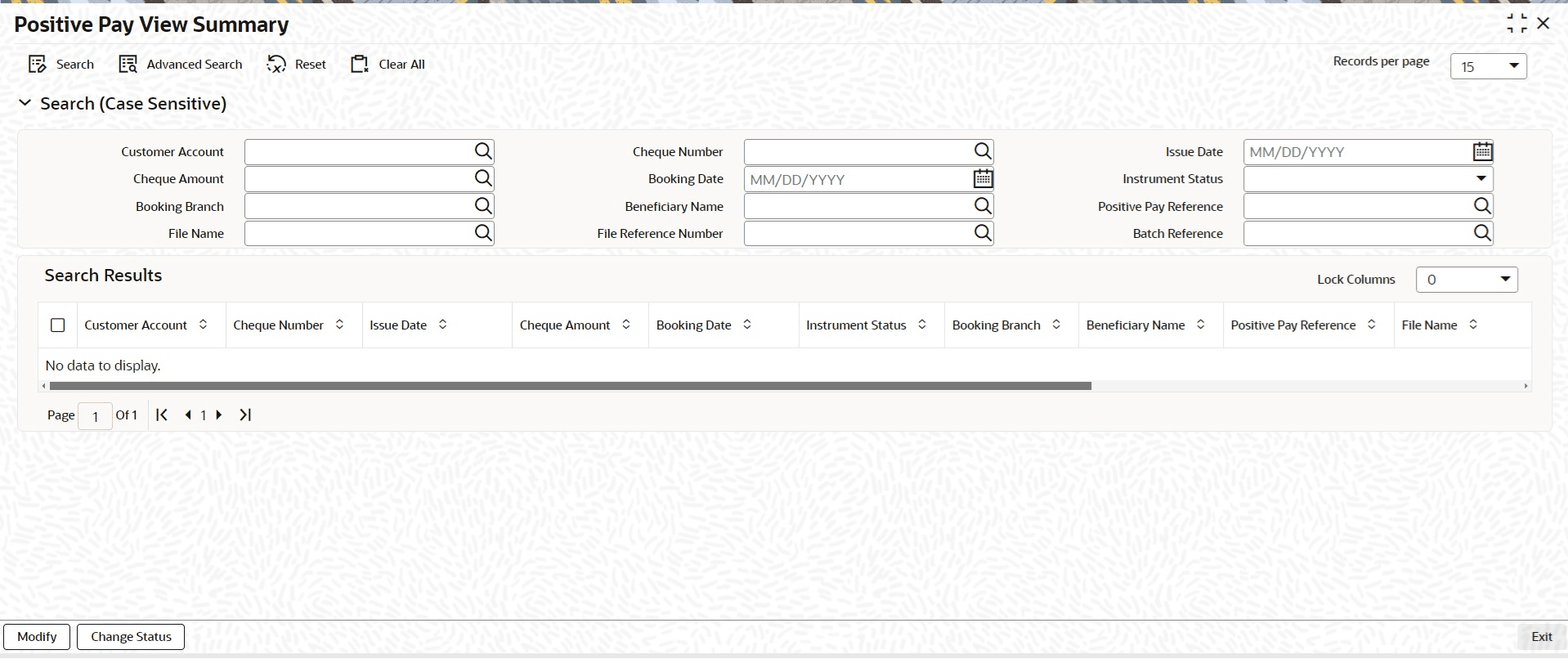The width and height of the screenshot is (1568, 659).
Task: Open Lock Columns dropdown
Action: 1467,280
